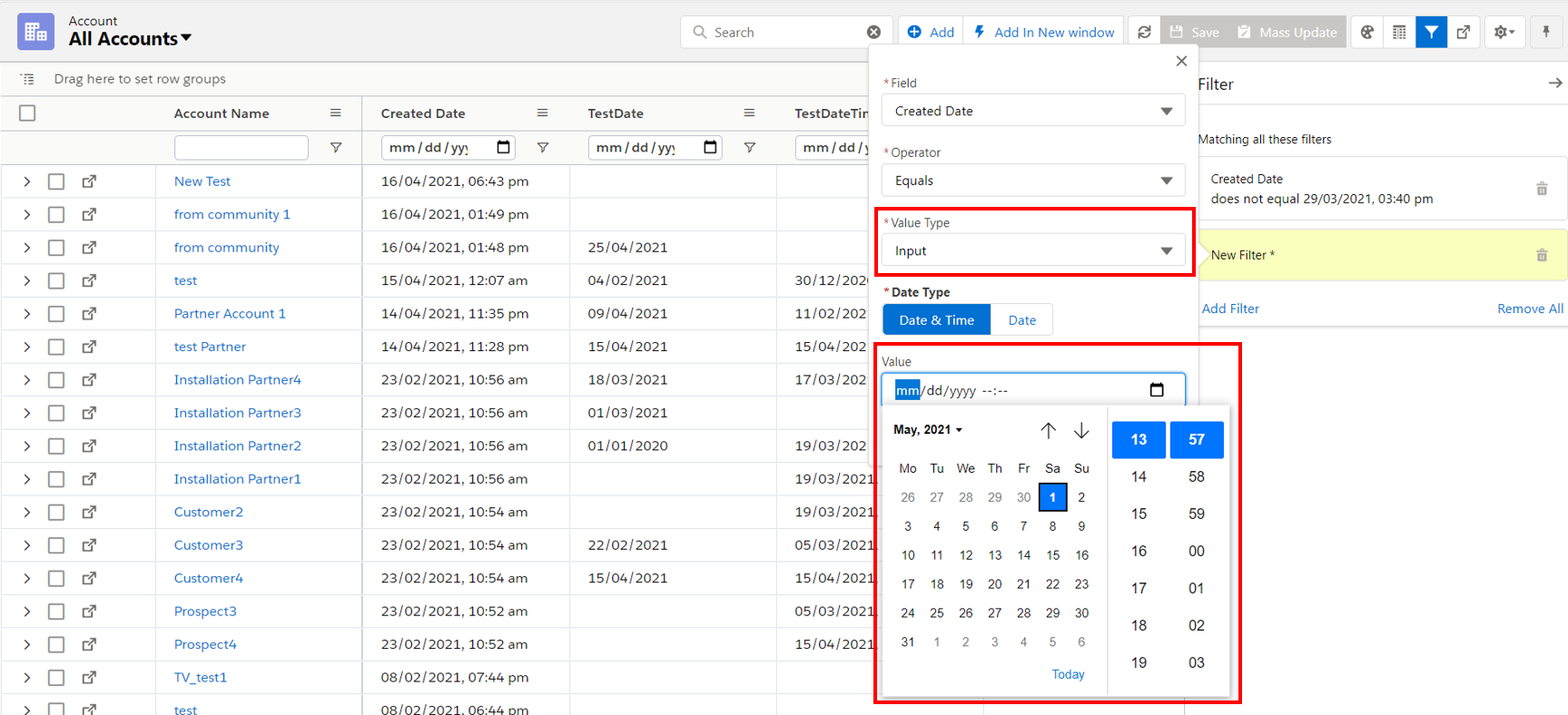
Task: Click Today in the calendar popup
Action: pyautogui.click(x=1068, y=674)
